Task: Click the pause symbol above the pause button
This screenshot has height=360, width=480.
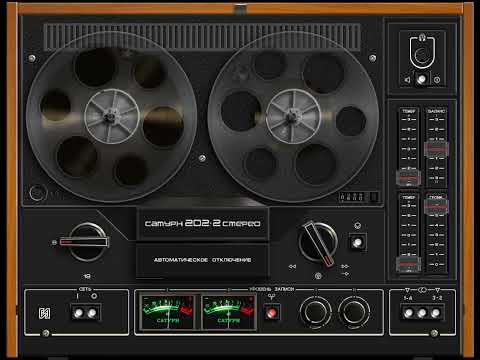Action: (357, 226)
